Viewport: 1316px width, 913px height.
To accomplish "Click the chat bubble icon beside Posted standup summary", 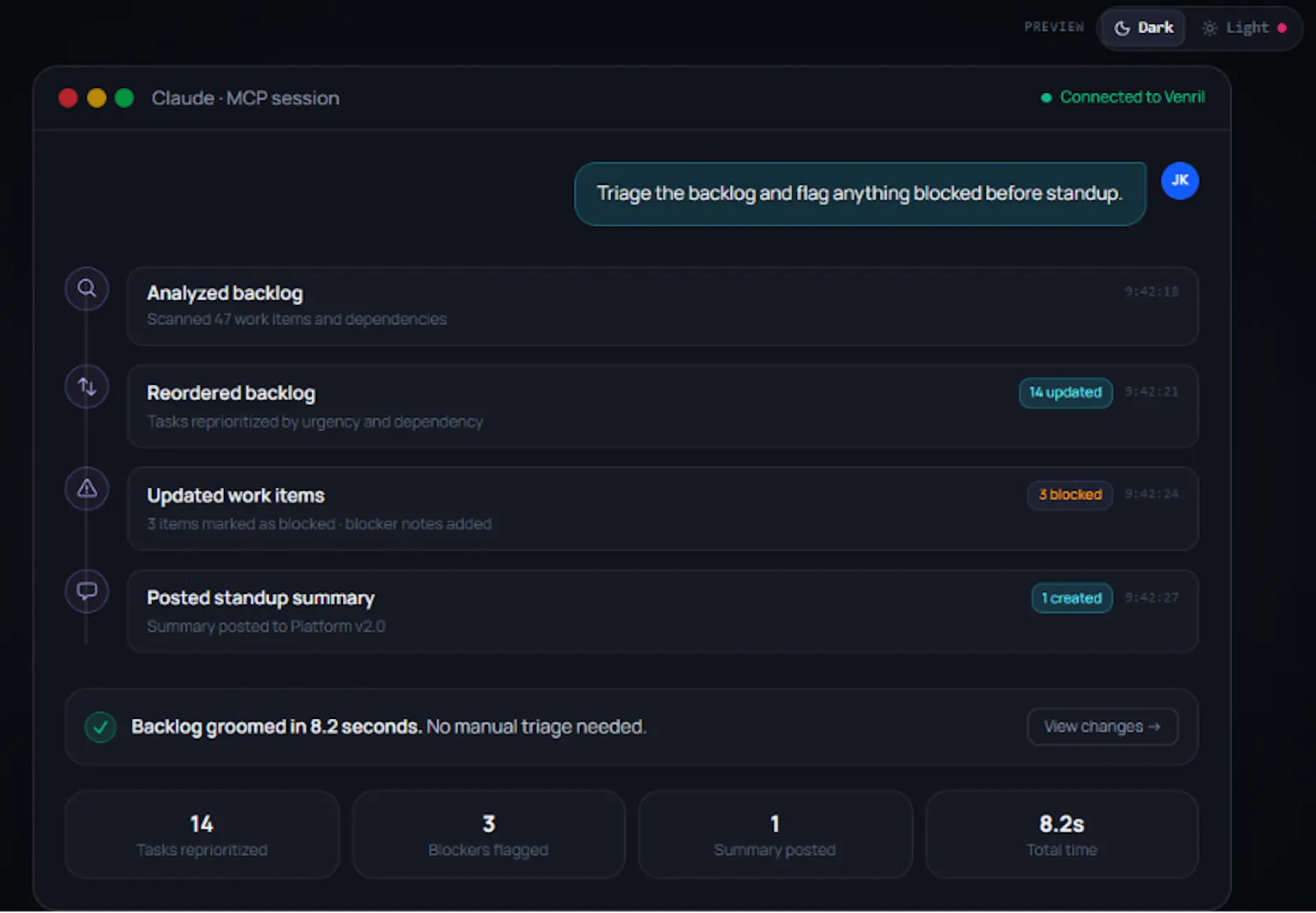I will 86,591.
